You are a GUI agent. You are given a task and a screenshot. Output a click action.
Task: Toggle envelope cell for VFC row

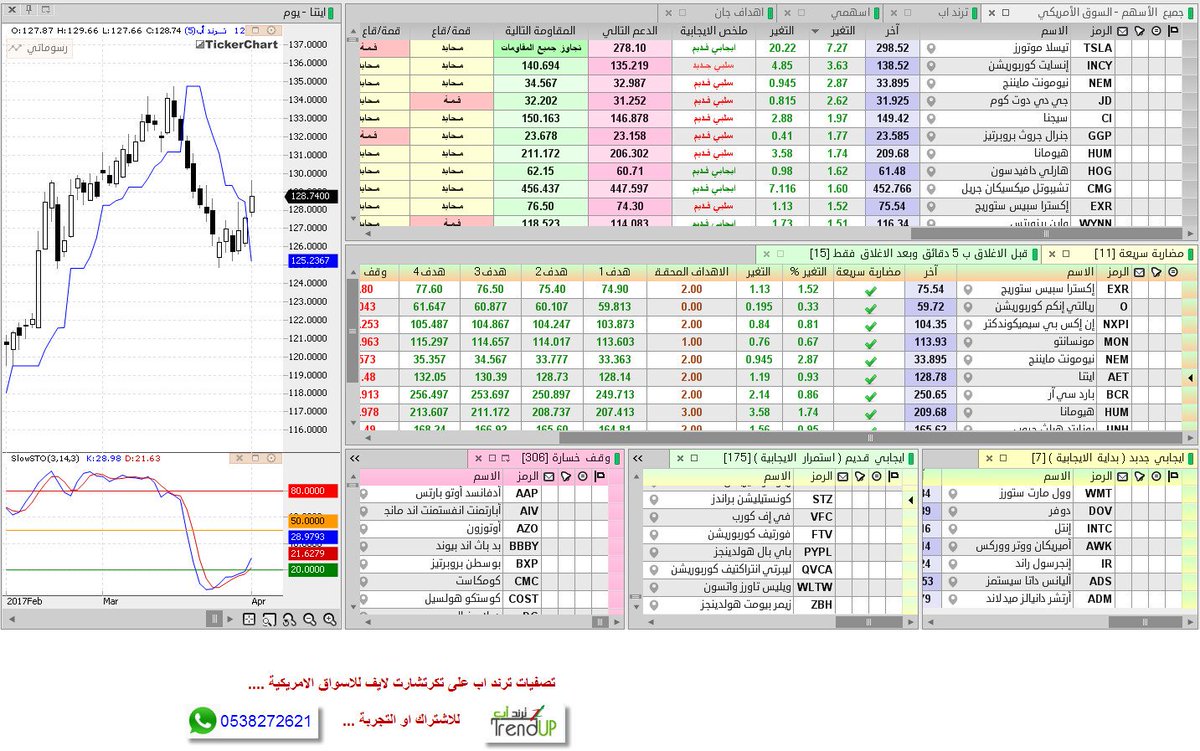[x=843, y=517]
